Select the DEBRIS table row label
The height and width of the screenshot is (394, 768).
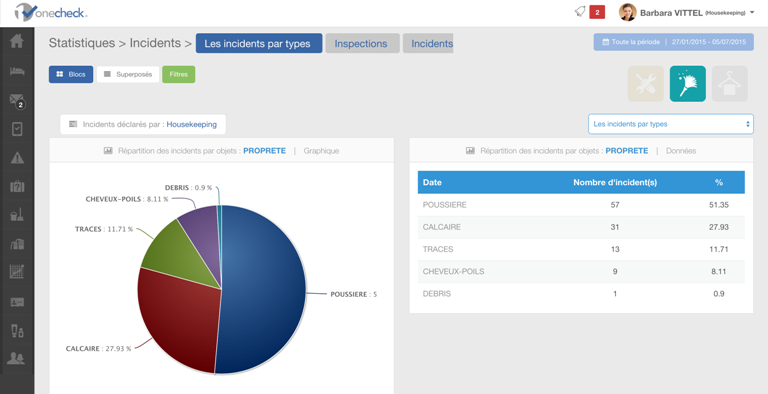(x=437, y=294)
